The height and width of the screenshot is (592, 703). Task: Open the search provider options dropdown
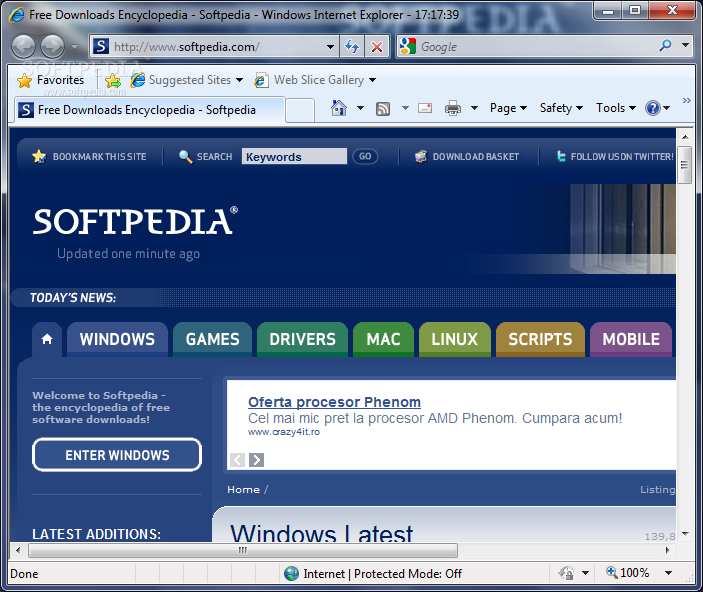685,45
